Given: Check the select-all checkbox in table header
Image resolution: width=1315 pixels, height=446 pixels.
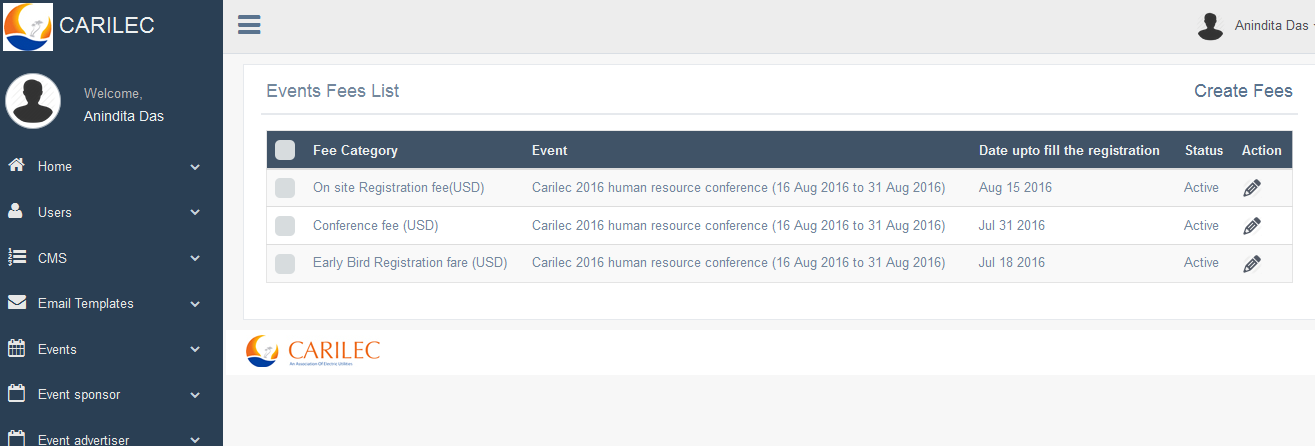Looking at the screenshot, I should [x=285, y=150].
